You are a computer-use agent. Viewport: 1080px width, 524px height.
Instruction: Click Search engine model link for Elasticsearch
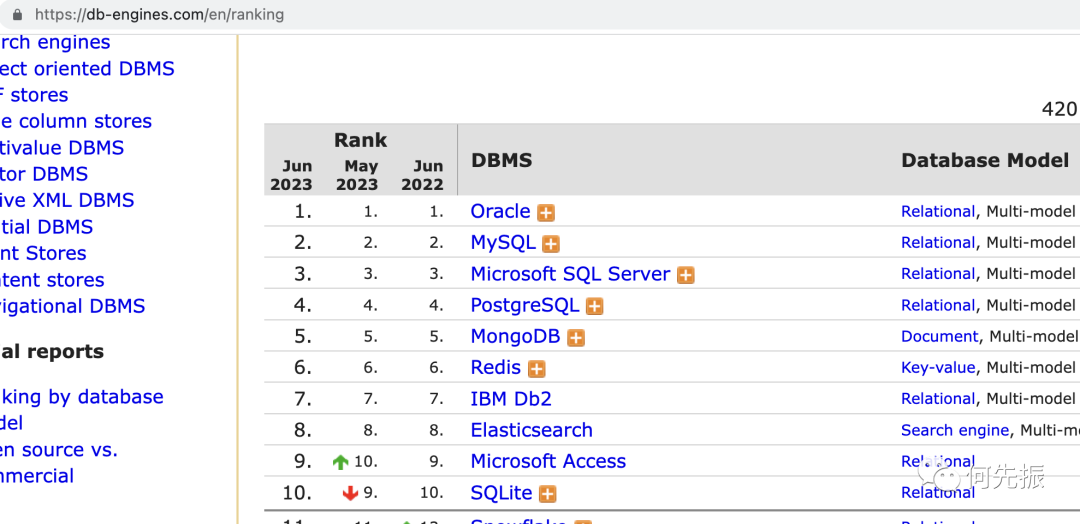coord(954,430)
